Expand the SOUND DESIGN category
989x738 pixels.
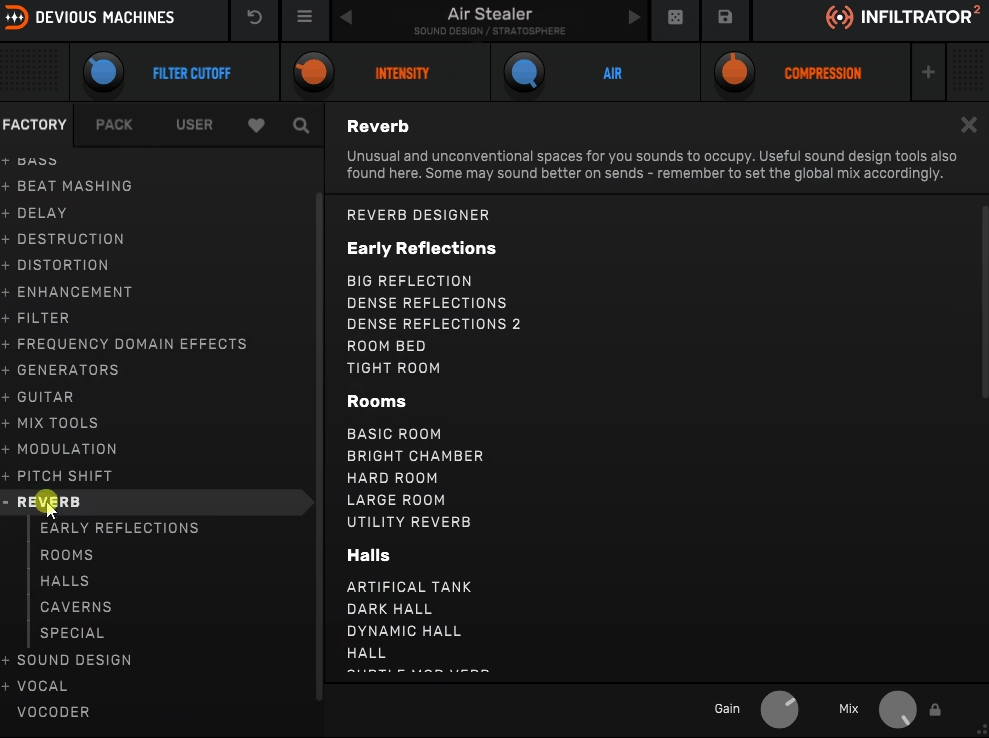pyautogui.click(x=7, y=660)
